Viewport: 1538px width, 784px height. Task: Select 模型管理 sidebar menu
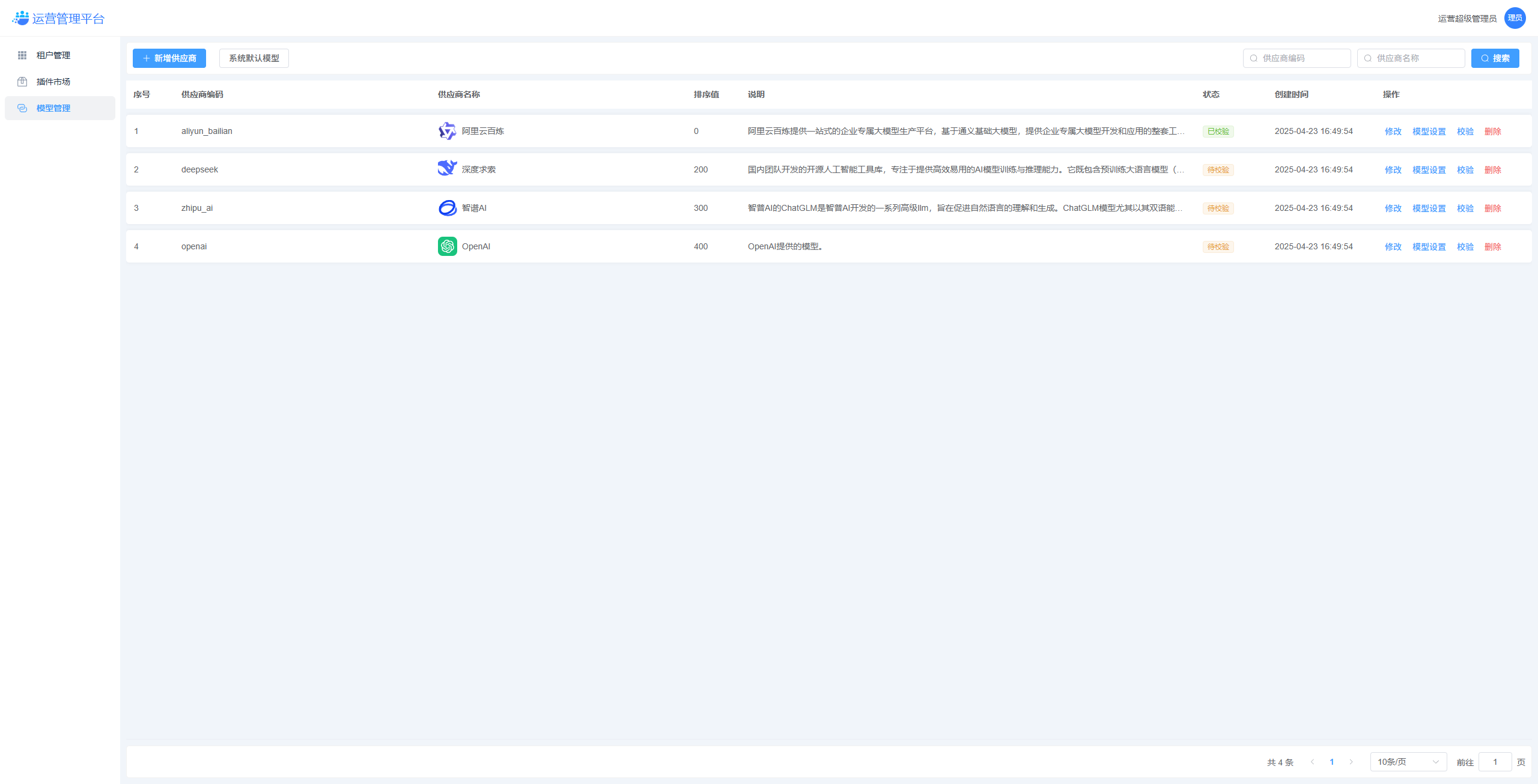click(x=60, y=108)
